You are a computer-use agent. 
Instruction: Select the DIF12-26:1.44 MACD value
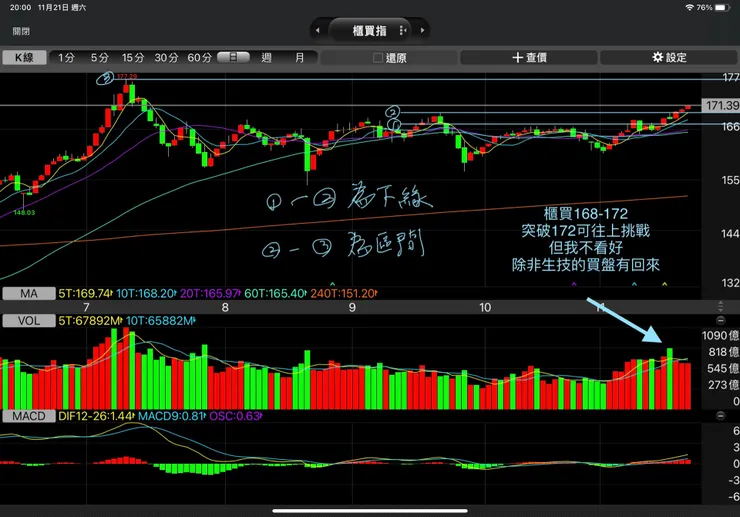96,416
